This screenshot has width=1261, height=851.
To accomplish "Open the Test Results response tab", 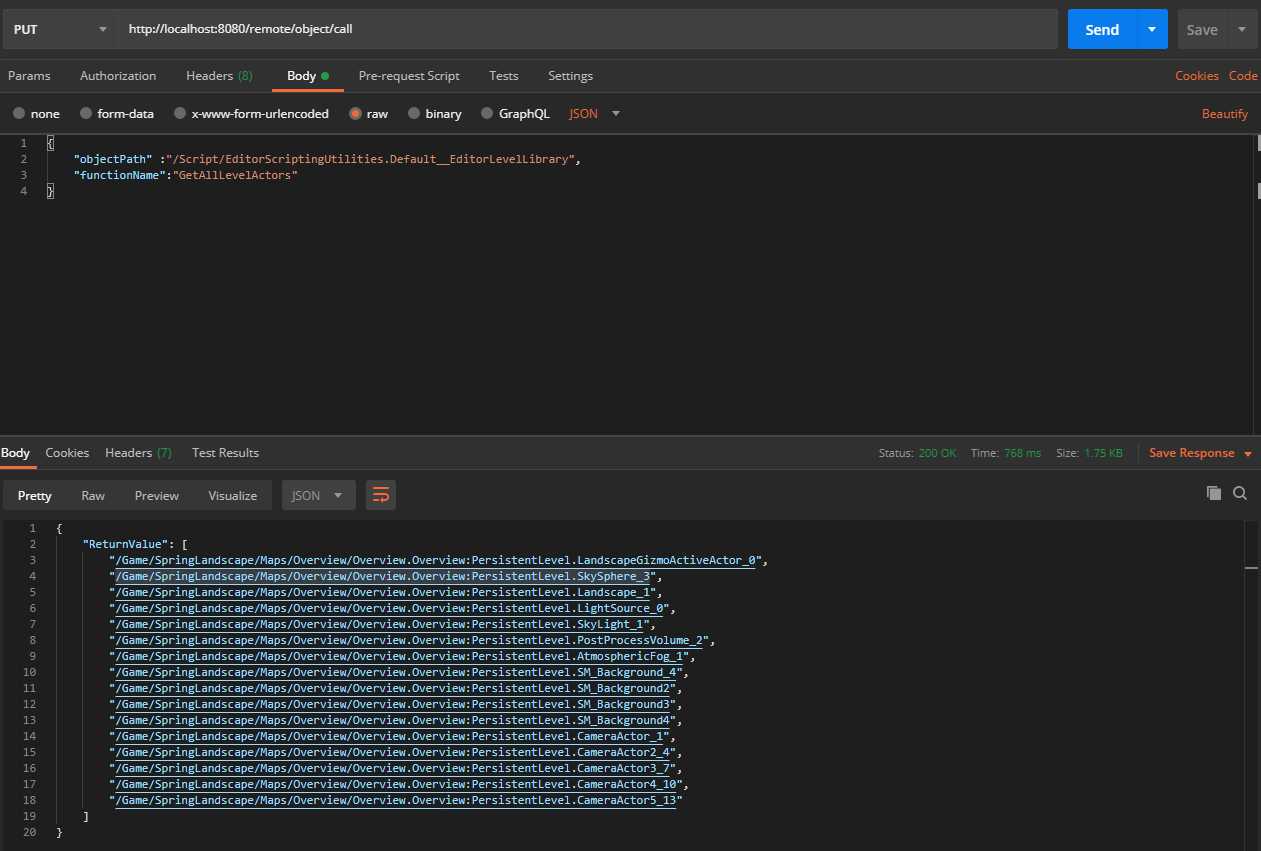I will point(225,453).
